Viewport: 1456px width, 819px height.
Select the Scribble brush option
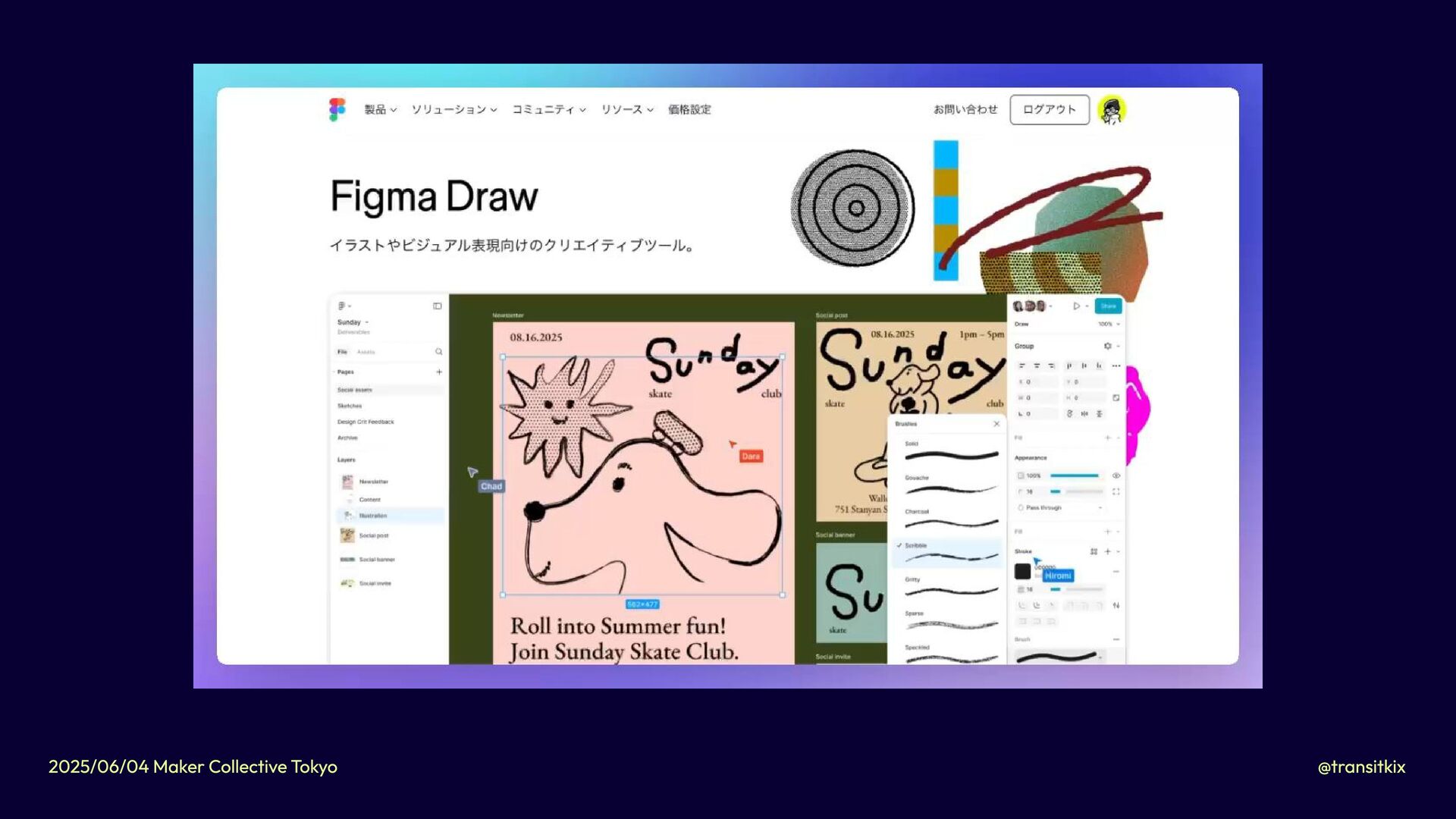(x=948, y=553)
